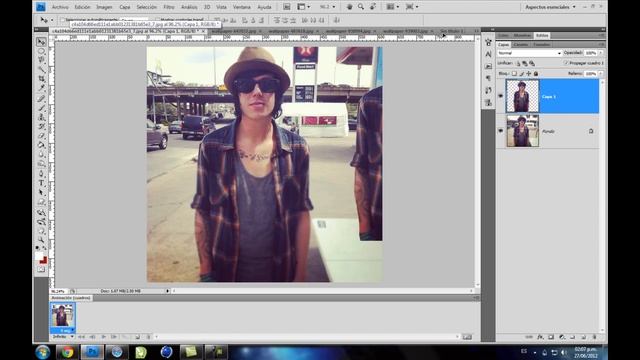Click the Rotate View tool in the application bar
Viewport: 640px width, 360px height.
coord(372,7)
